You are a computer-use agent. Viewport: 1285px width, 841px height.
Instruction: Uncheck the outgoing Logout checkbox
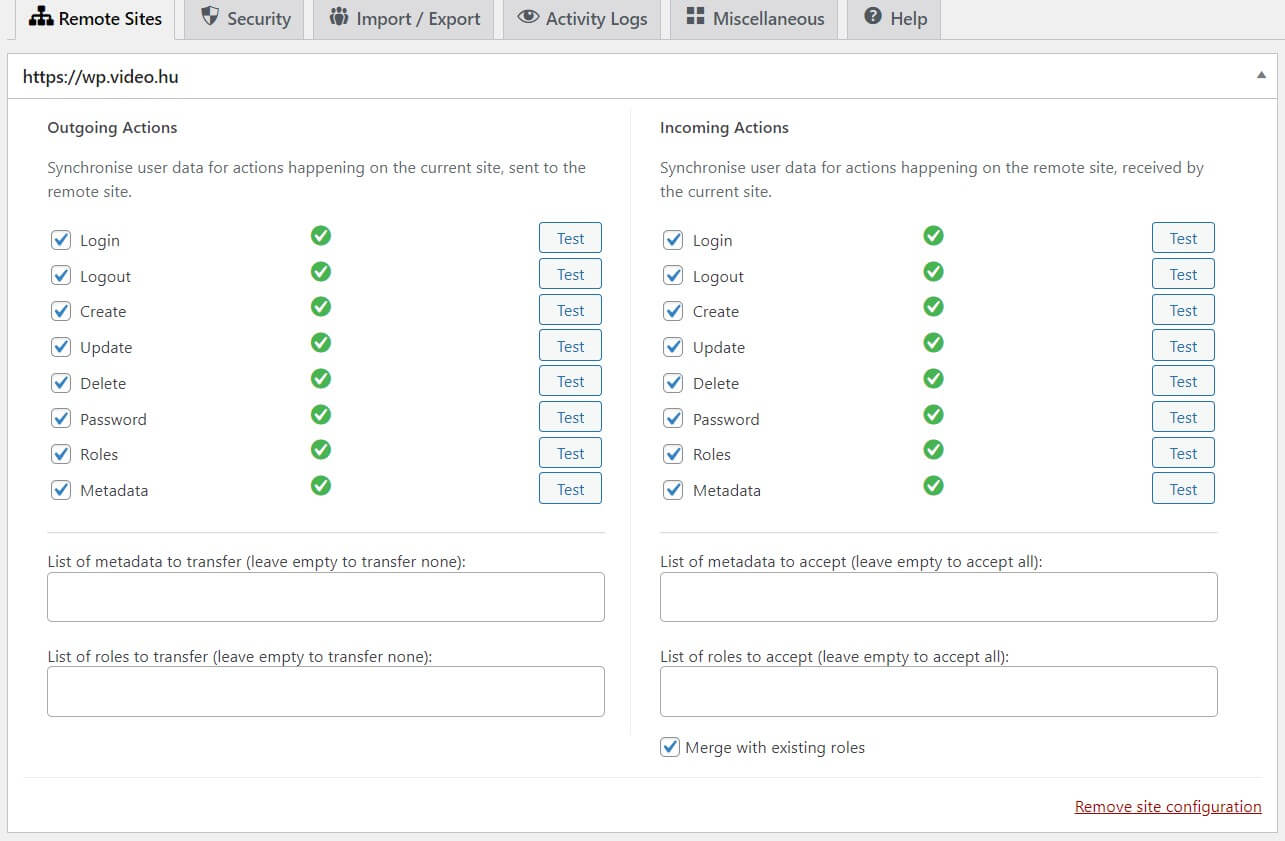pyautogui.click(x=61, y=276)
